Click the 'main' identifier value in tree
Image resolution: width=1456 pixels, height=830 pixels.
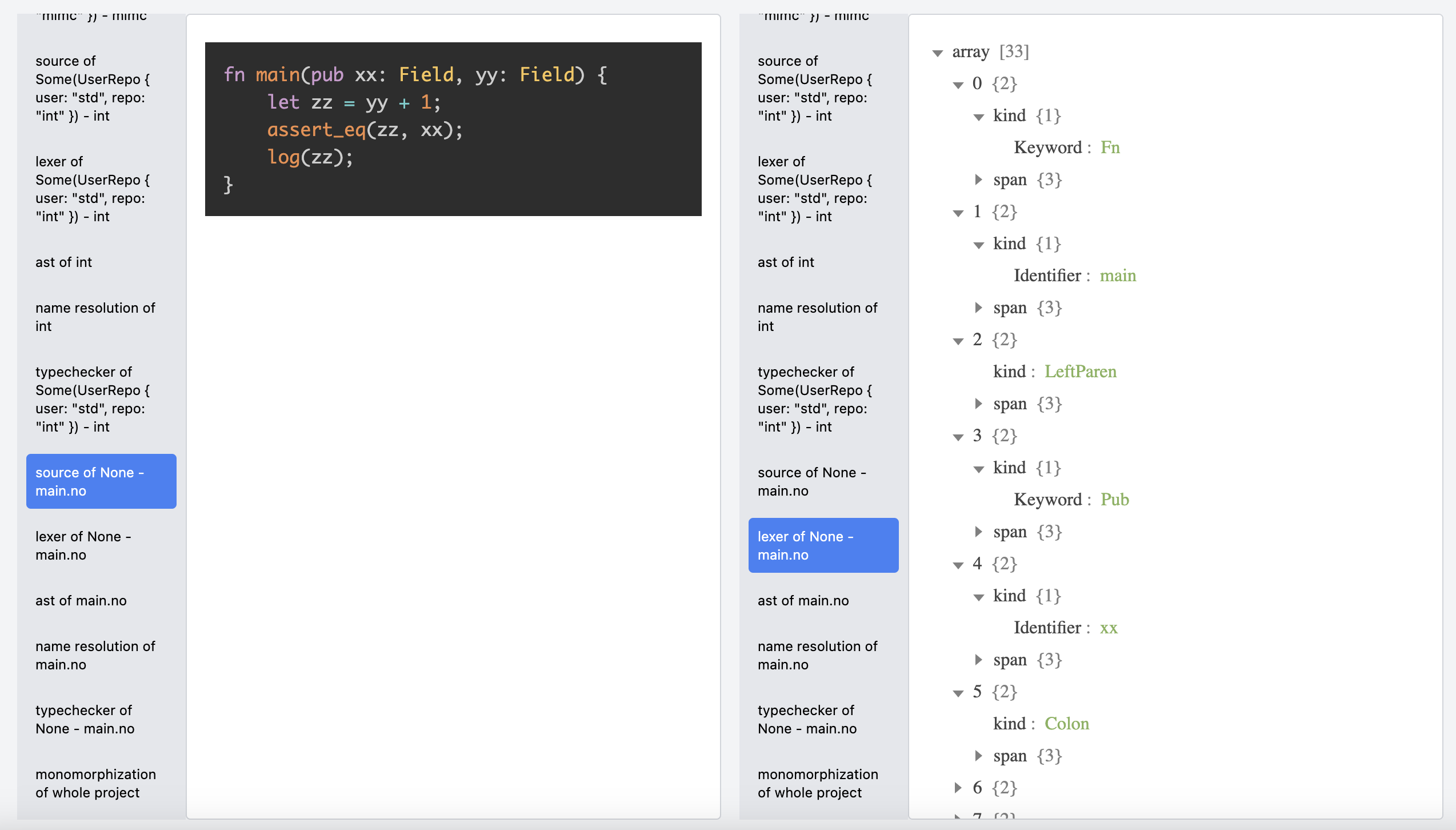(1117, 276)
